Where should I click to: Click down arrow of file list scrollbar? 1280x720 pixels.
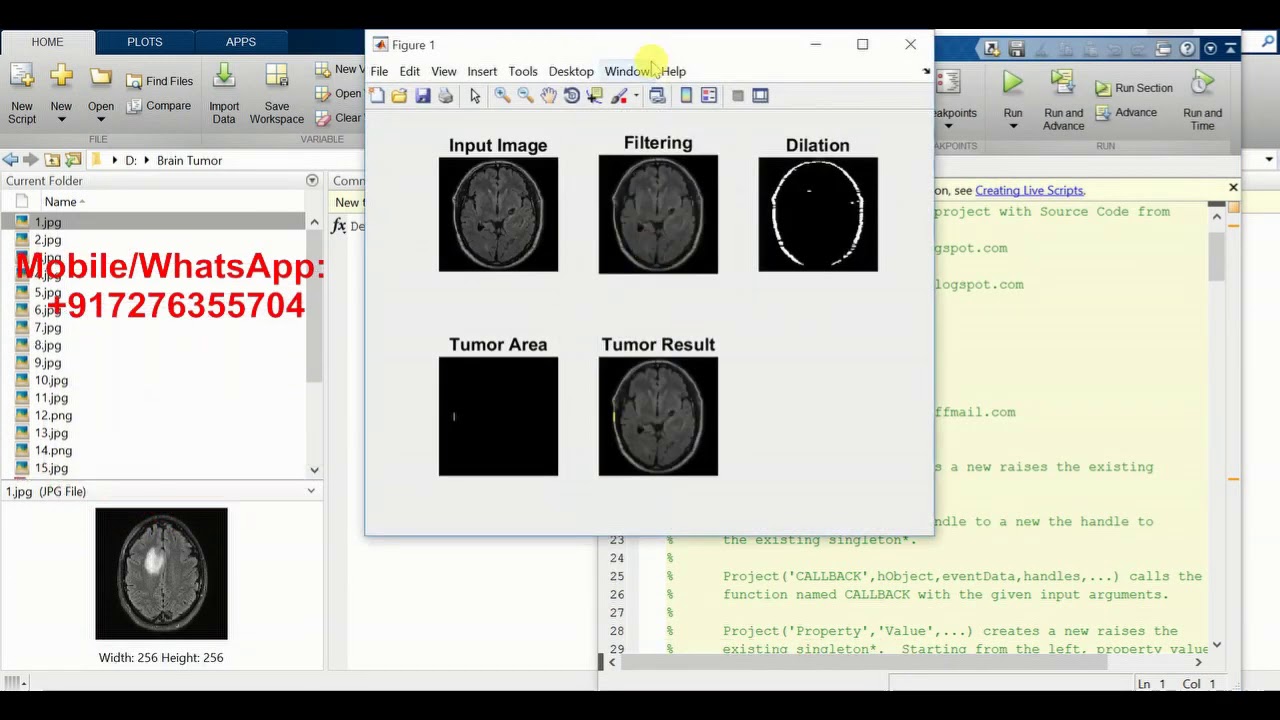(x=314, y=470)
